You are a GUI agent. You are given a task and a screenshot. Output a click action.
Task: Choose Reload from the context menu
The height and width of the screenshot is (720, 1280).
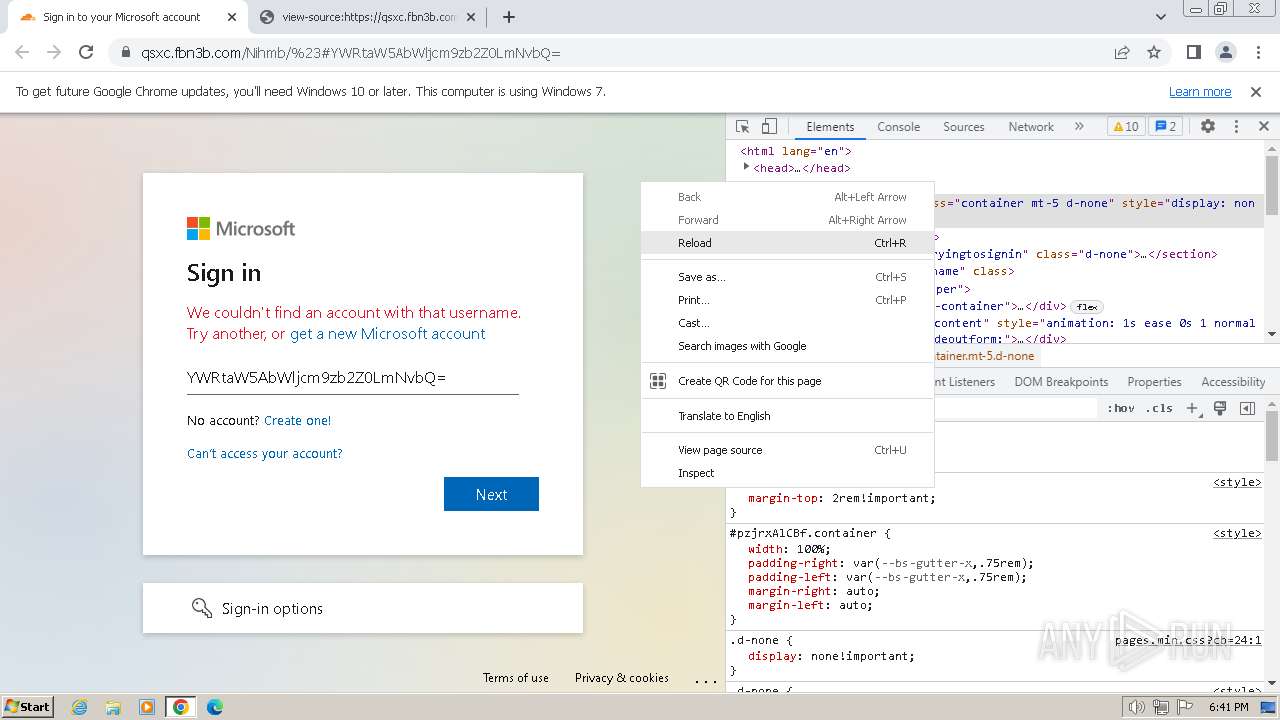coord(787,243)
